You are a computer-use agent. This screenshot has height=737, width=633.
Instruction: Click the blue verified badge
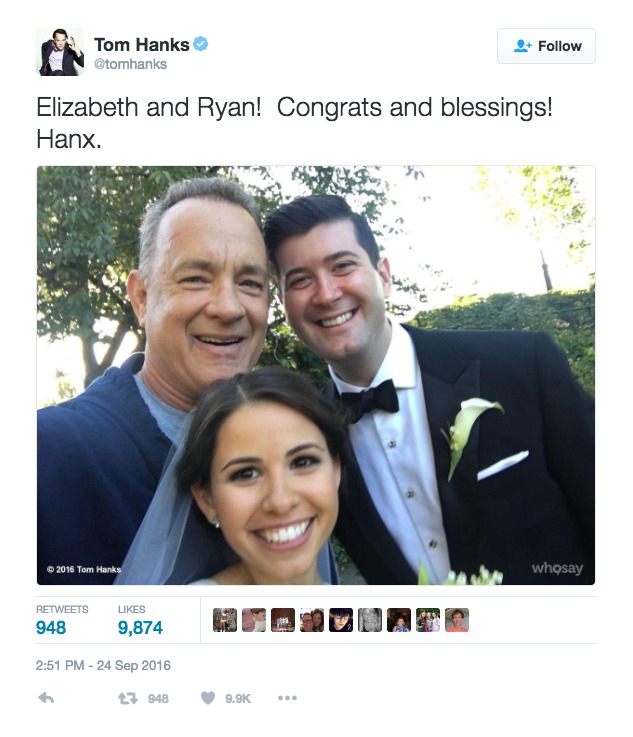click(201, 44)
